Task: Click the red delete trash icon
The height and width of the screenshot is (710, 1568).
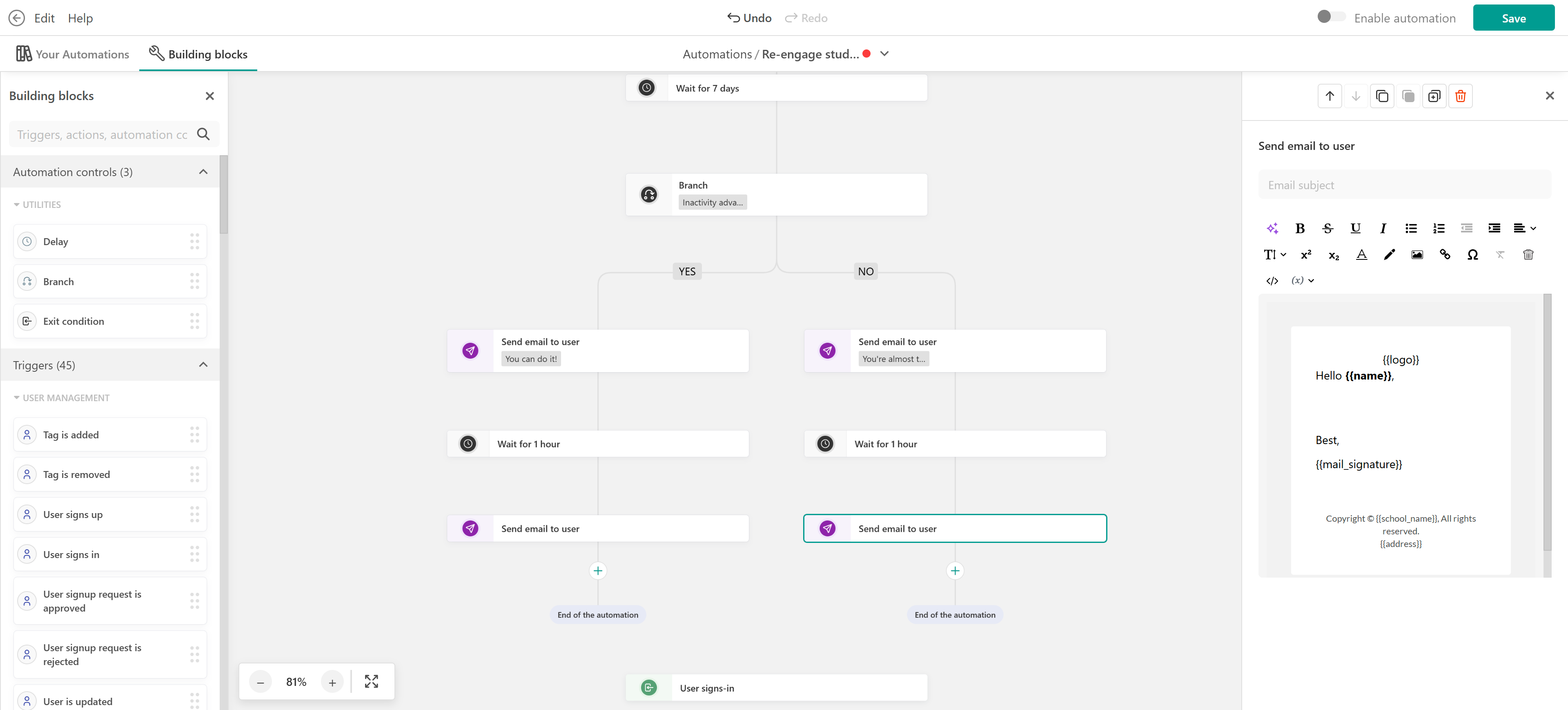Action: pyautogui.click(x=1460, y=96)
